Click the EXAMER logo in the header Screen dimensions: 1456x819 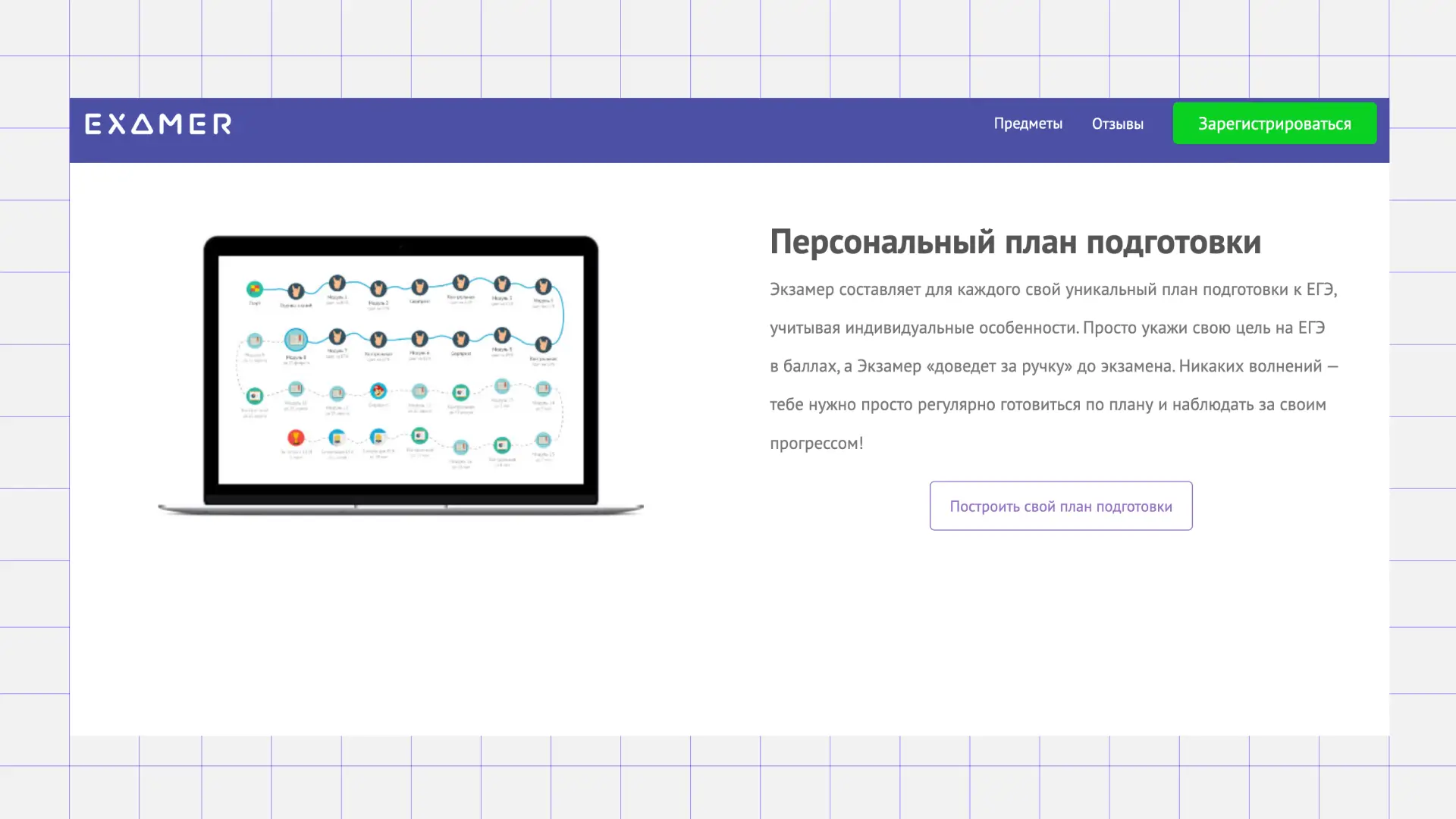coord(158,124)
